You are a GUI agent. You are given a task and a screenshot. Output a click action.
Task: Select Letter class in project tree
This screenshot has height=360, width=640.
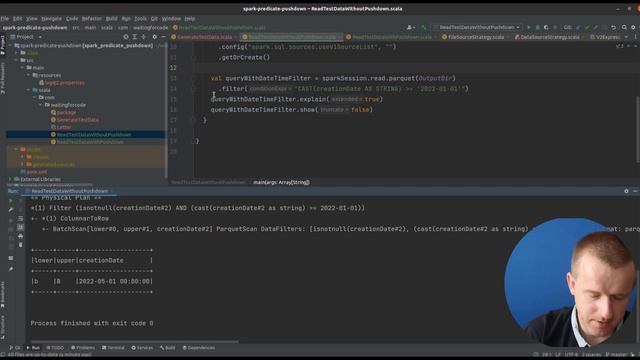[x=61, y=127]
